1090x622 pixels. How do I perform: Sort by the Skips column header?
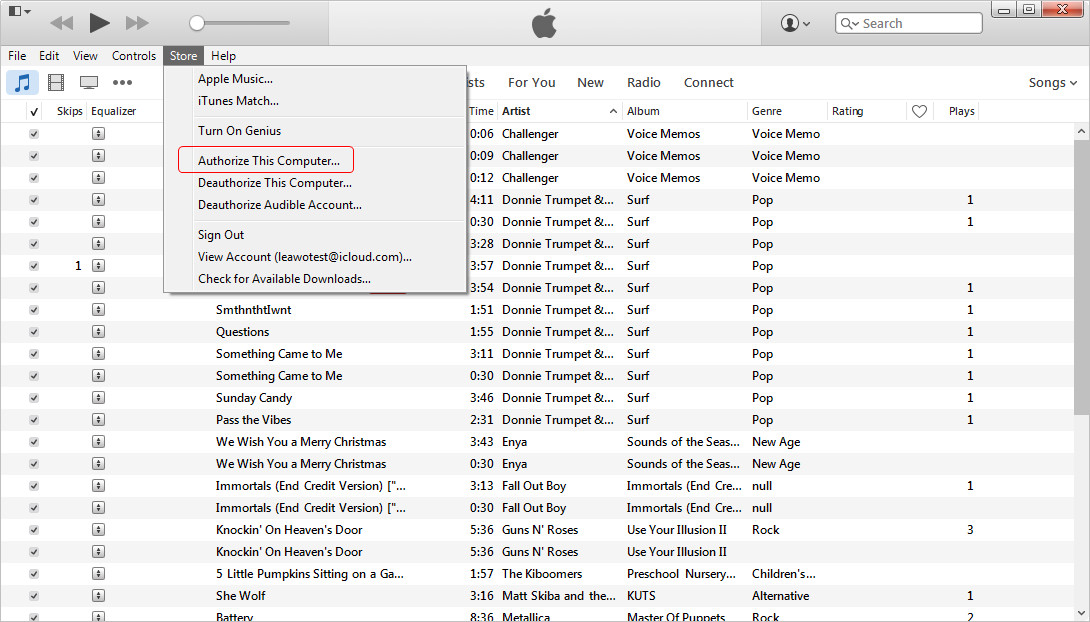point(70,111)
